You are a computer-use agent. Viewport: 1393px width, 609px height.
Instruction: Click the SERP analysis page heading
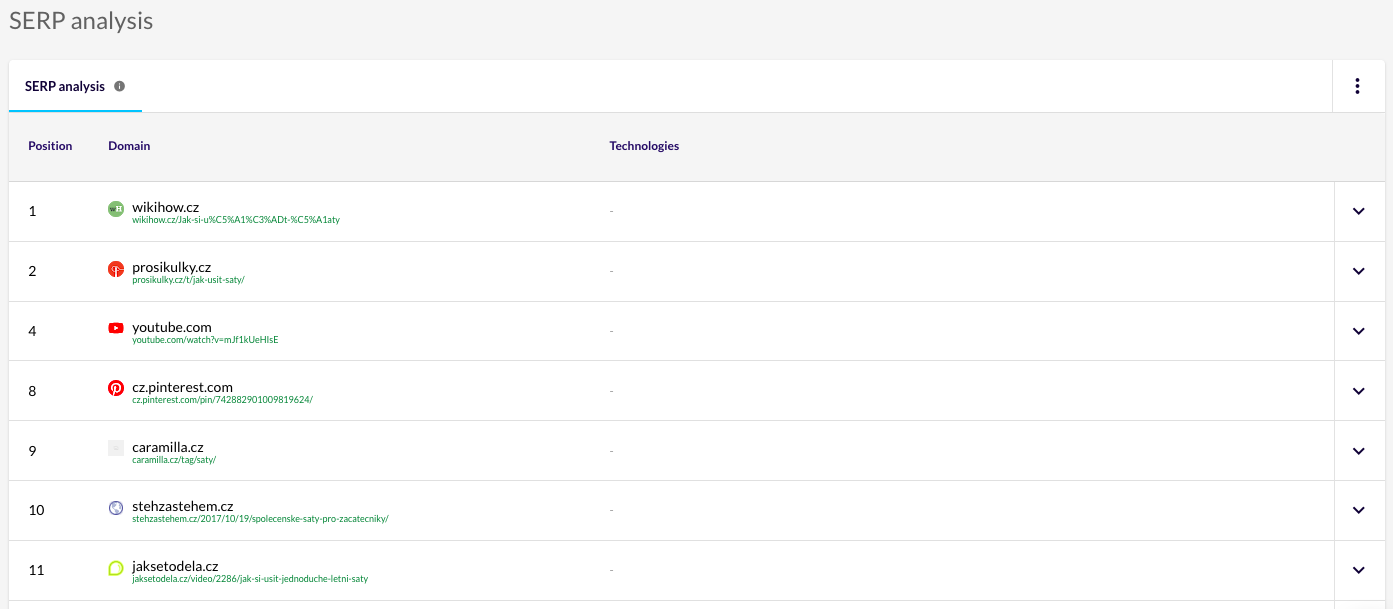tap(81, 21)
